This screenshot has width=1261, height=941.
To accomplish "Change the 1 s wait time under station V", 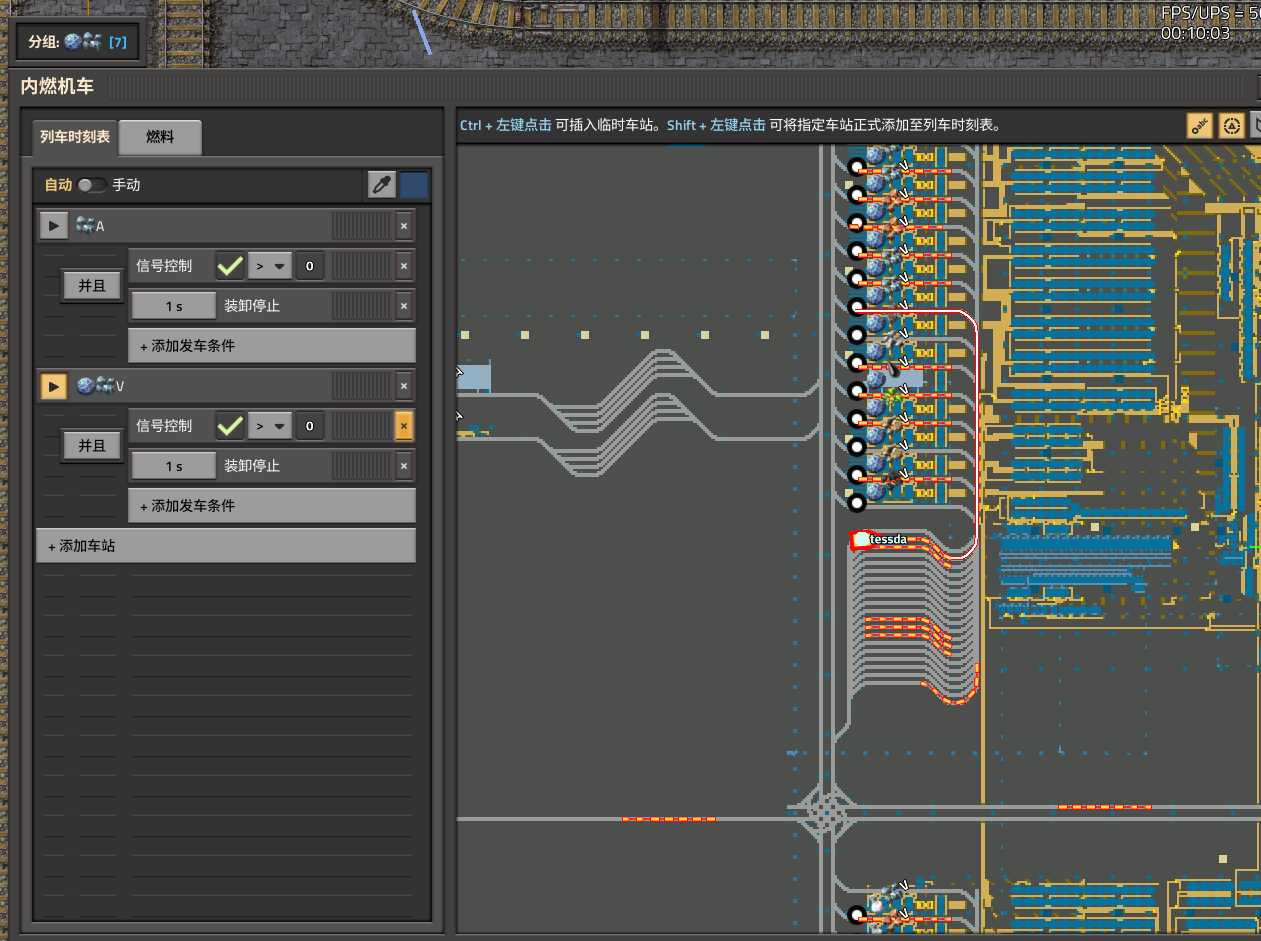I will [174, 466].
